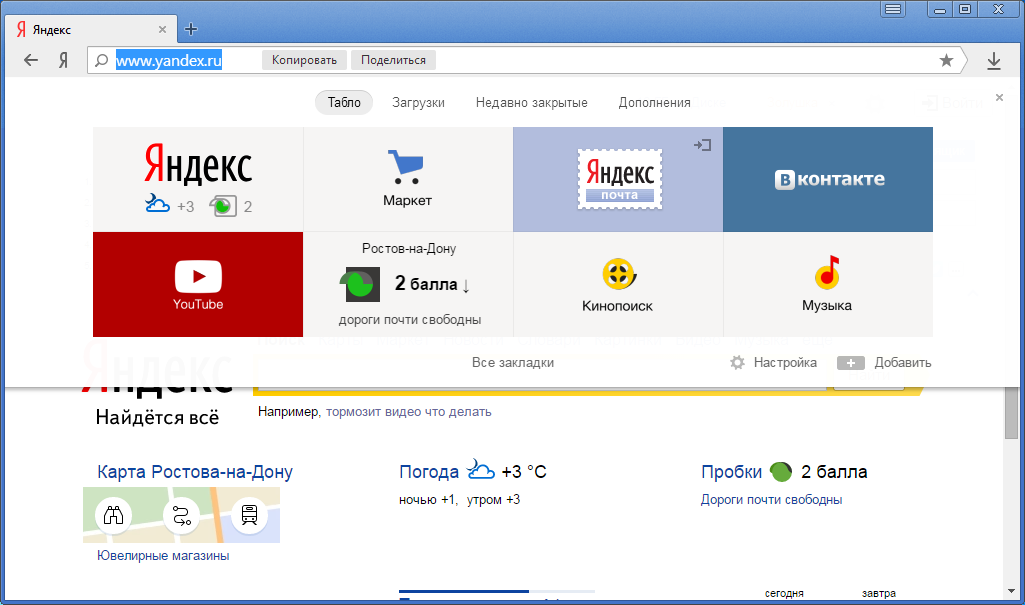1025x605 pixels.
Task: Click the Поделиться button
Action: click(394, 60)
